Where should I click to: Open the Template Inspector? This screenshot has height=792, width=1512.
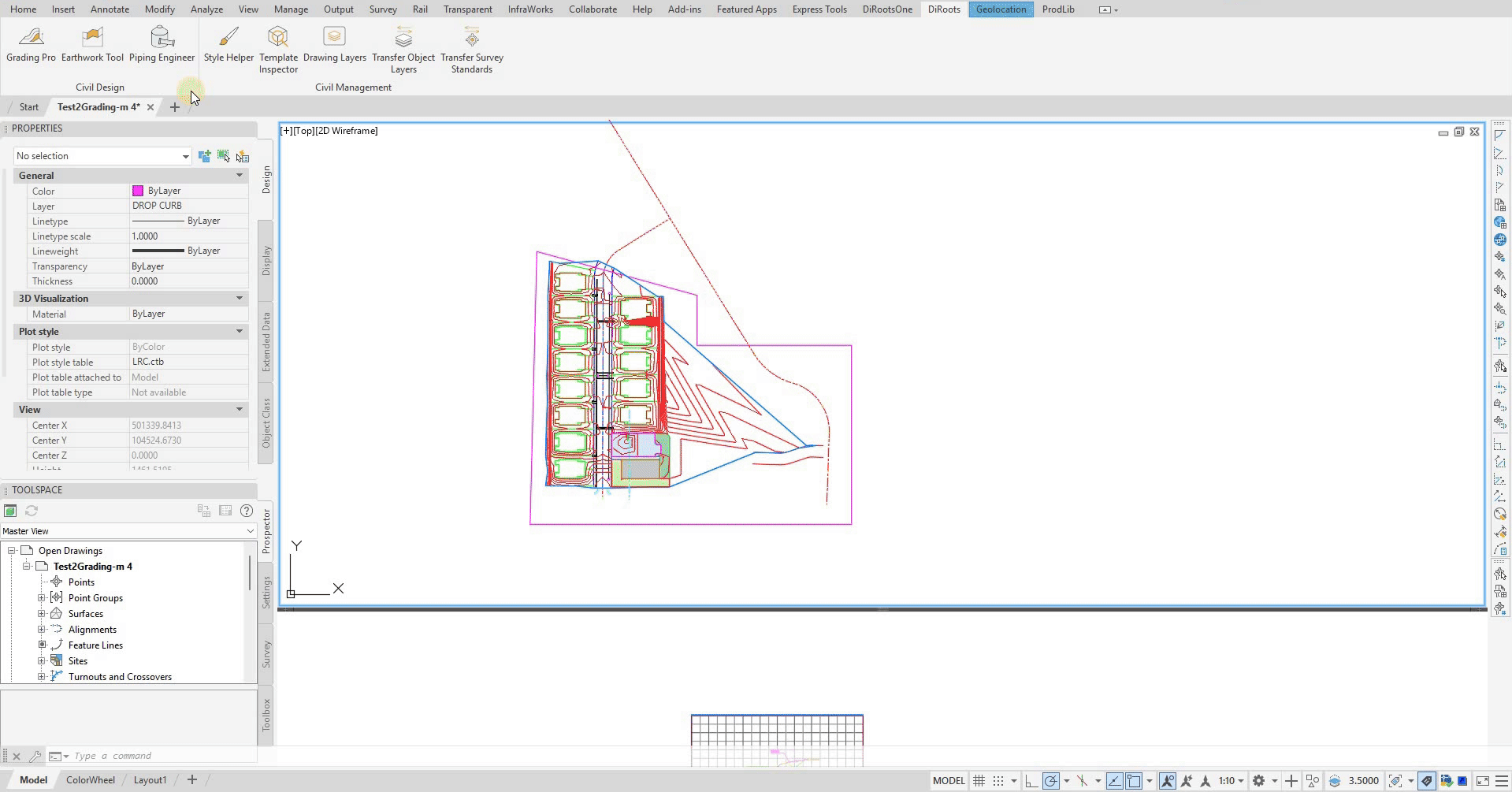tap(278, 49)
